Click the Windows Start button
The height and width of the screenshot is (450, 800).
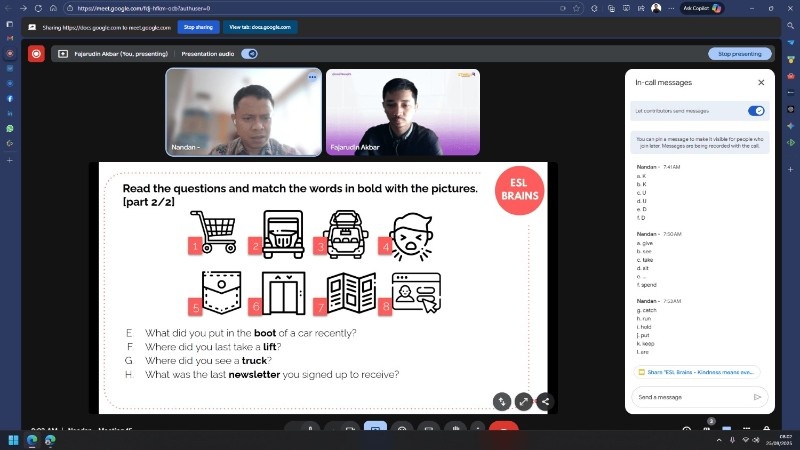pos(14,440)
